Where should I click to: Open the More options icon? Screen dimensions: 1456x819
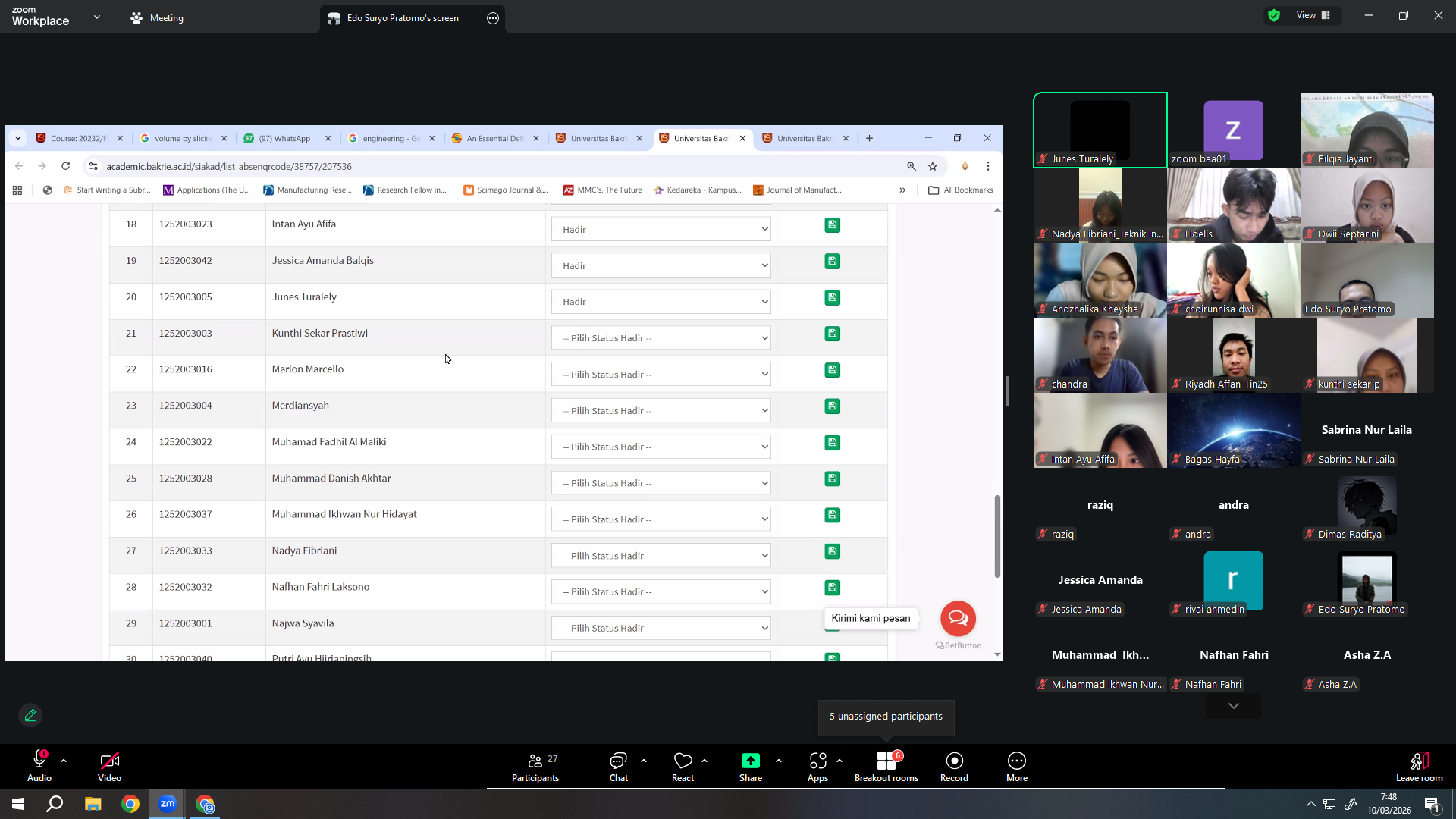pos(1017,761)
